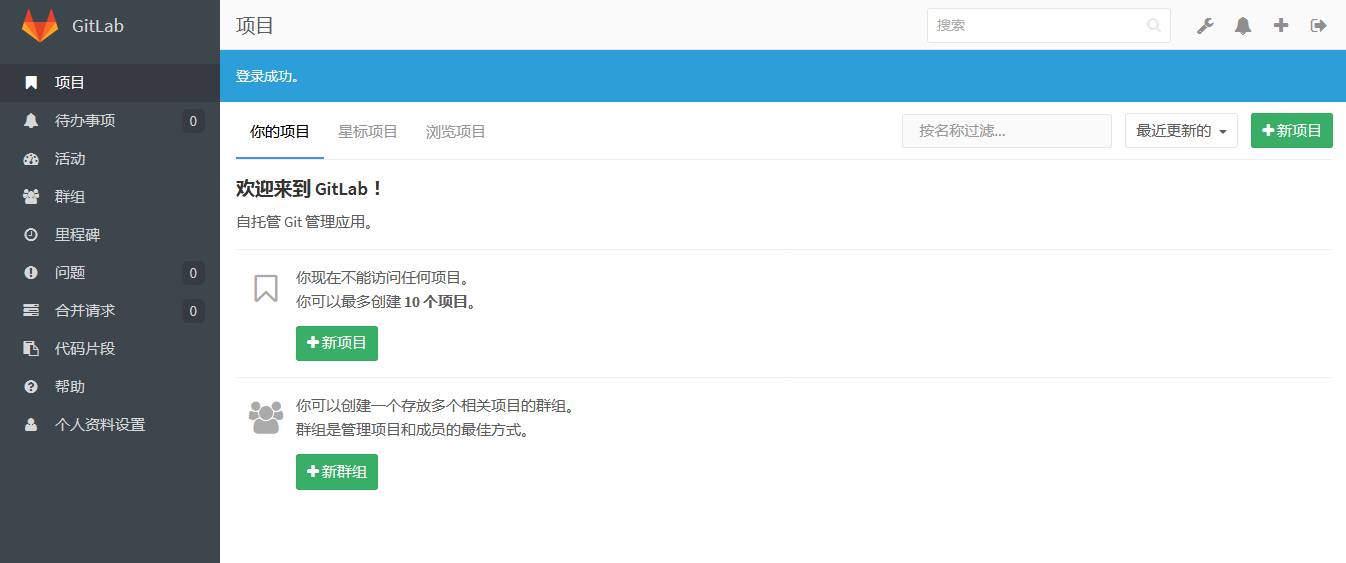Viewport: 1346px width, 563px height.
Task: Open 合并请求 in the sidebar
Action: (x=110, y=311)
